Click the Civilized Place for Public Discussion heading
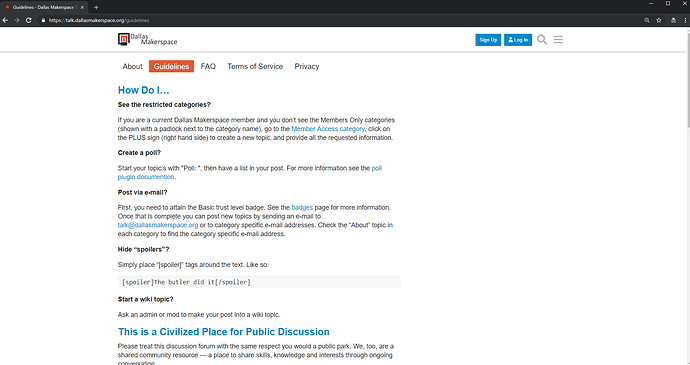 click(x=224, y=332)
